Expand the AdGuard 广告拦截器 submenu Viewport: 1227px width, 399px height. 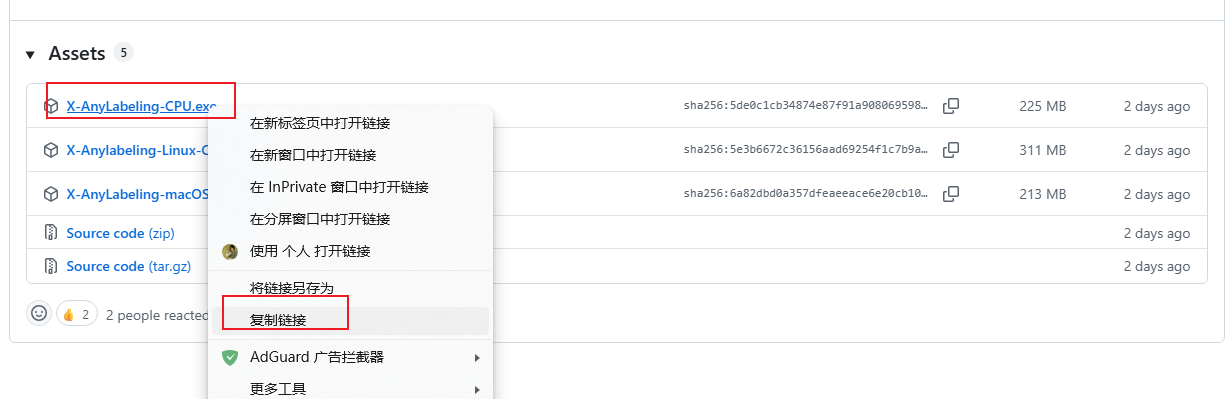click(349, 357)
